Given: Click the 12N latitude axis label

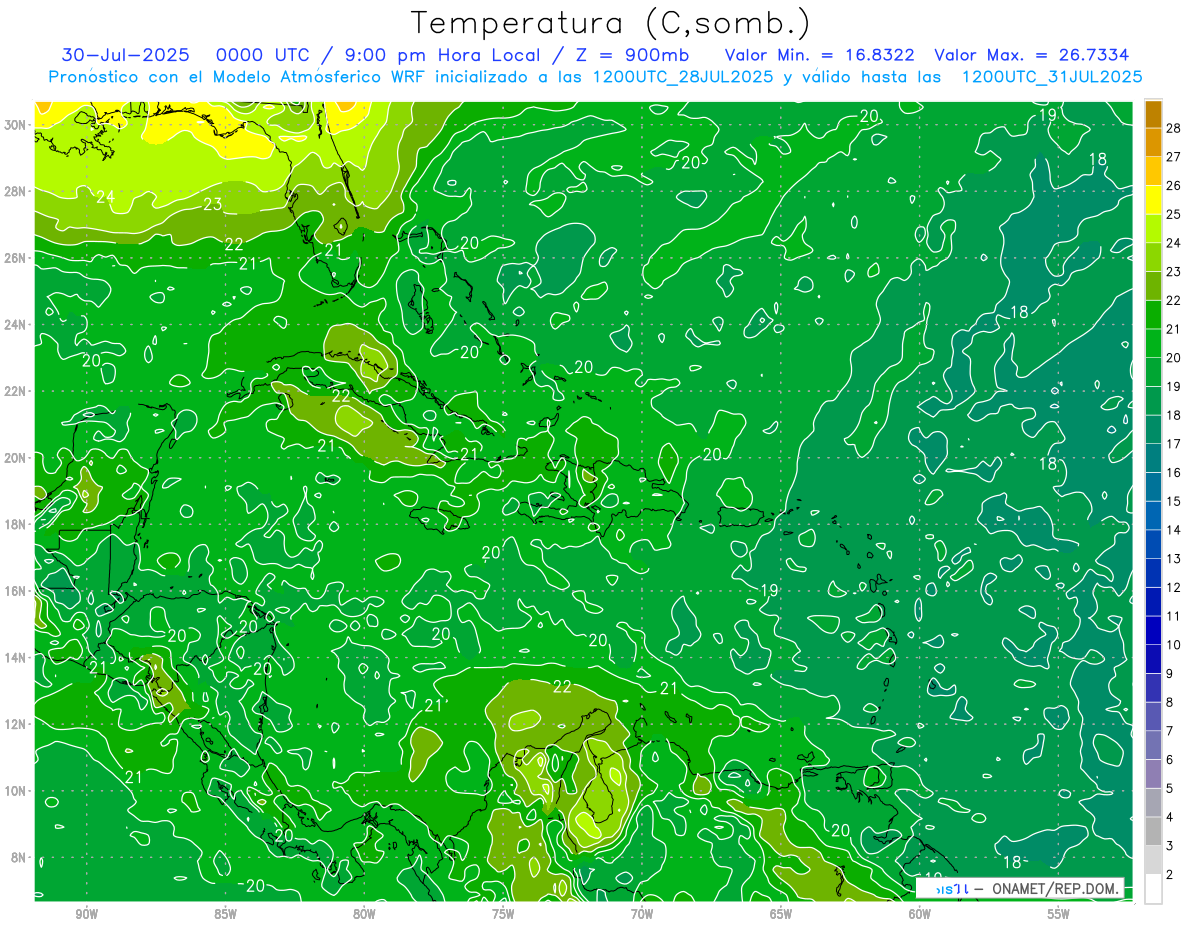Looking at the screenshot, I should tap(17, 724).
